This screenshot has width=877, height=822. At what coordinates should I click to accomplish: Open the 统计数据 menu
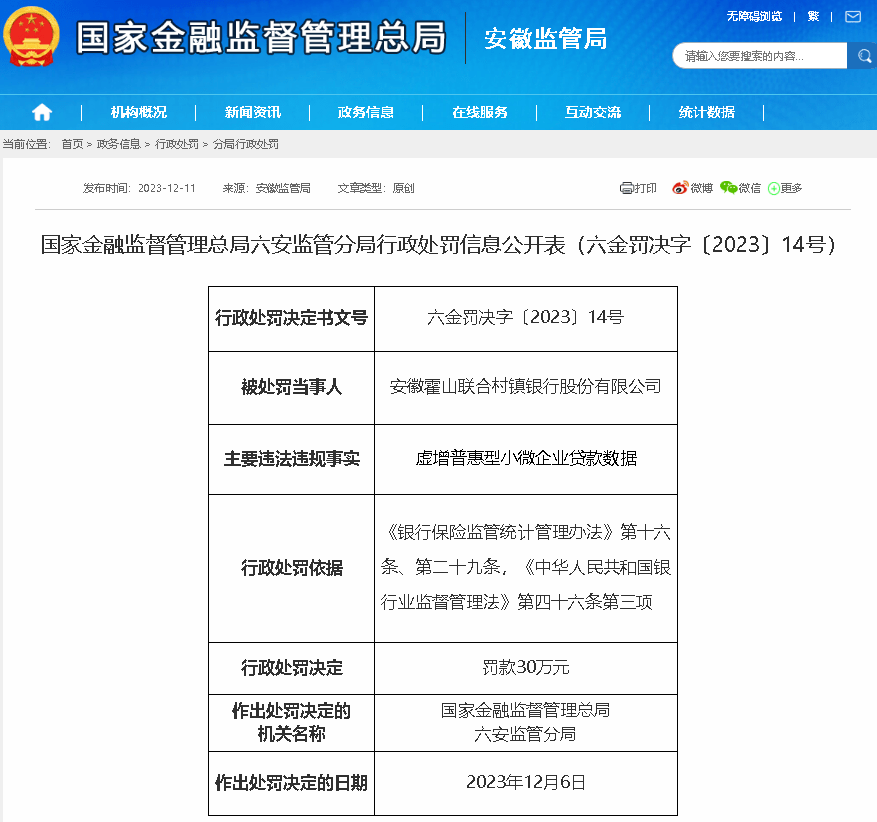[x=706, y=112]
